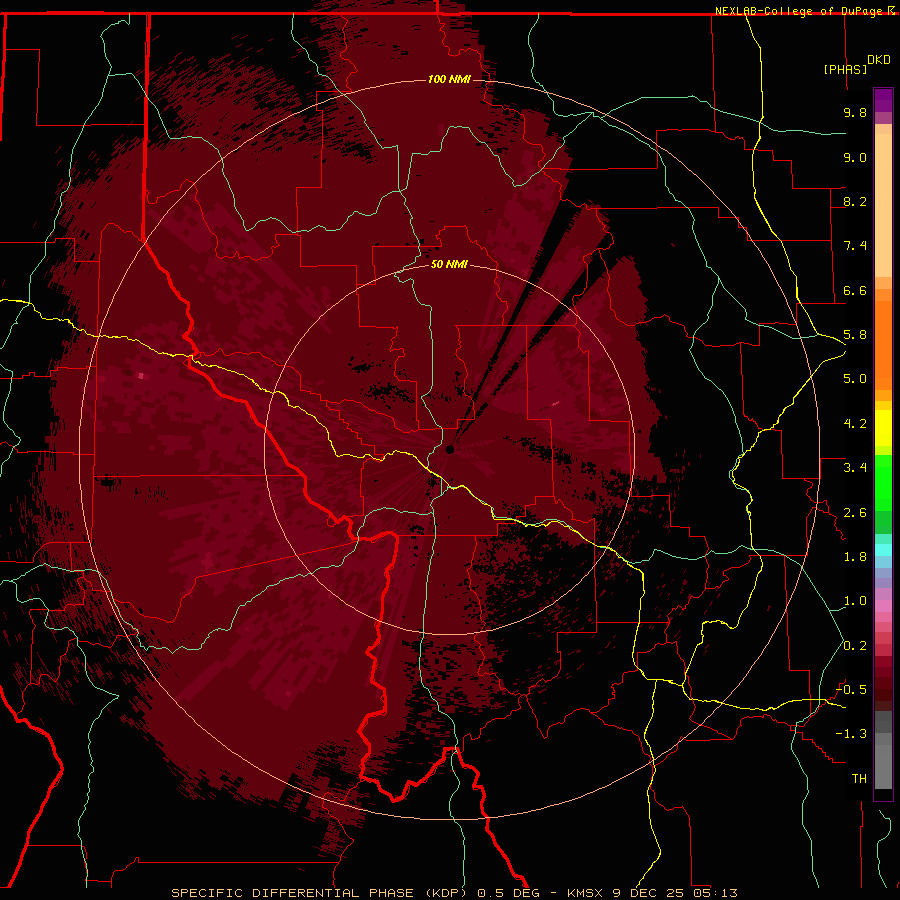Click the radar site dot at the center
Screen dimensions: 900x900
[450, 449]
